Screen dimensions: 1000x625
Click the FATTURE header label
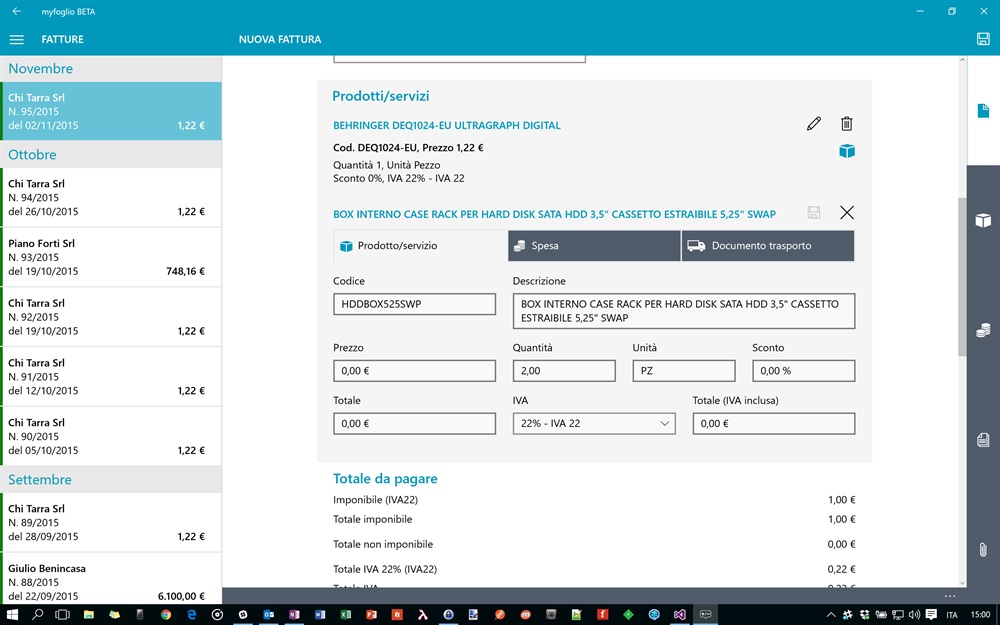[x=62, y=40]
